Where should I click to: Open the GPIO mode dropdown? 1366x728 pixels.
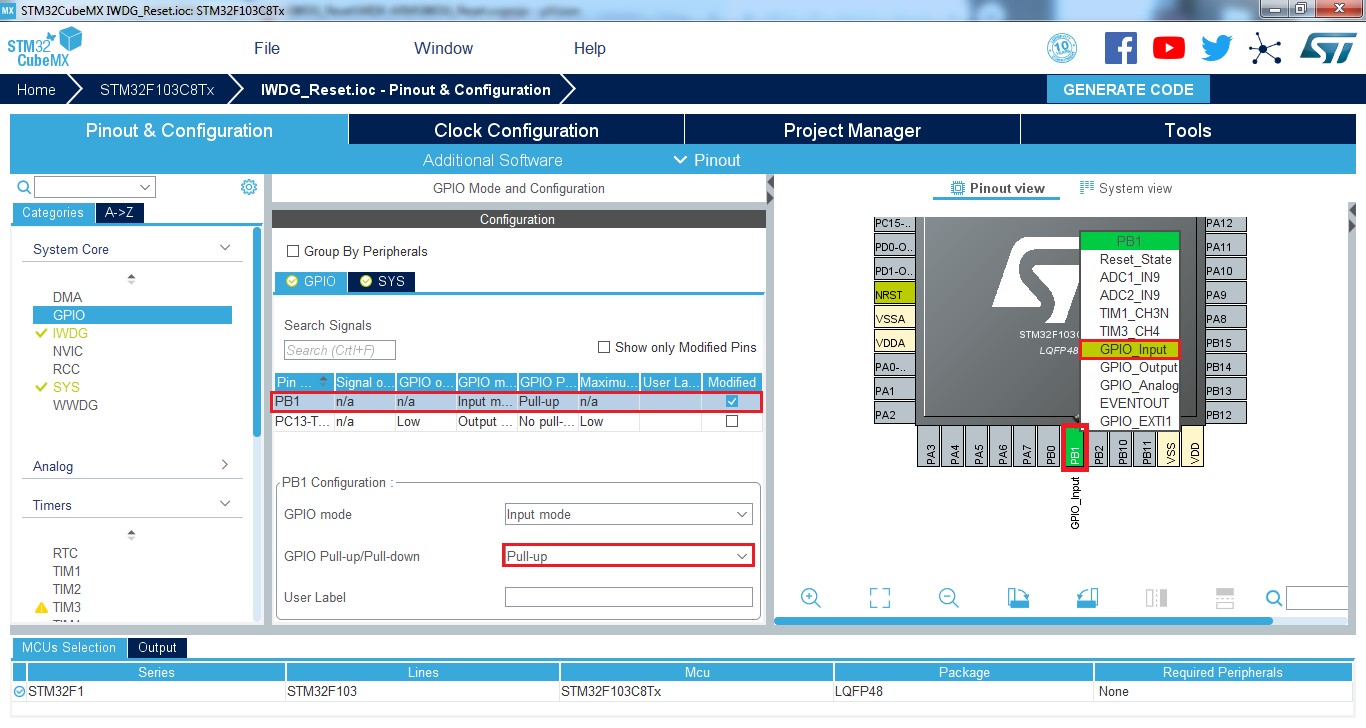(x=628, y=515)
